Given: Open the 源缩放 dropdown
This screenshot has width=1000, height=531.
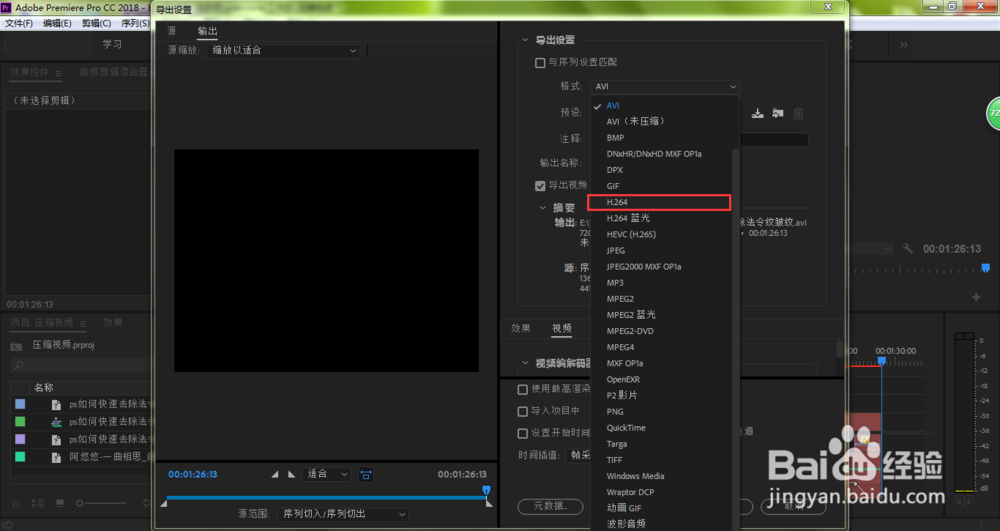Looking at the screenshot, I should pyautogui.click(x=283, y=50).
